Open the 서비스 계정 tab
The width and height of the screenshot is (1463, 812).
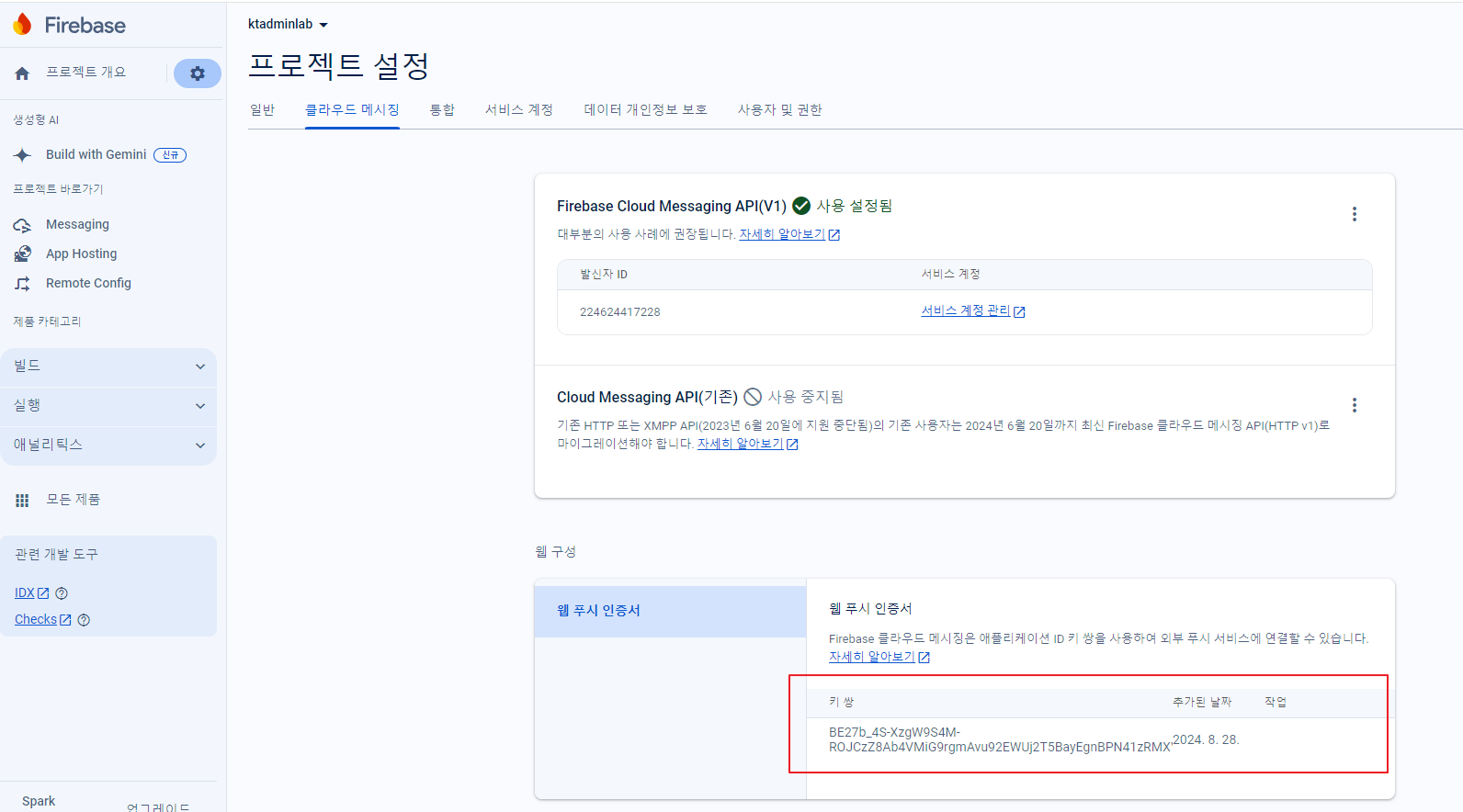pyautogui.click(x=519, y=110)
